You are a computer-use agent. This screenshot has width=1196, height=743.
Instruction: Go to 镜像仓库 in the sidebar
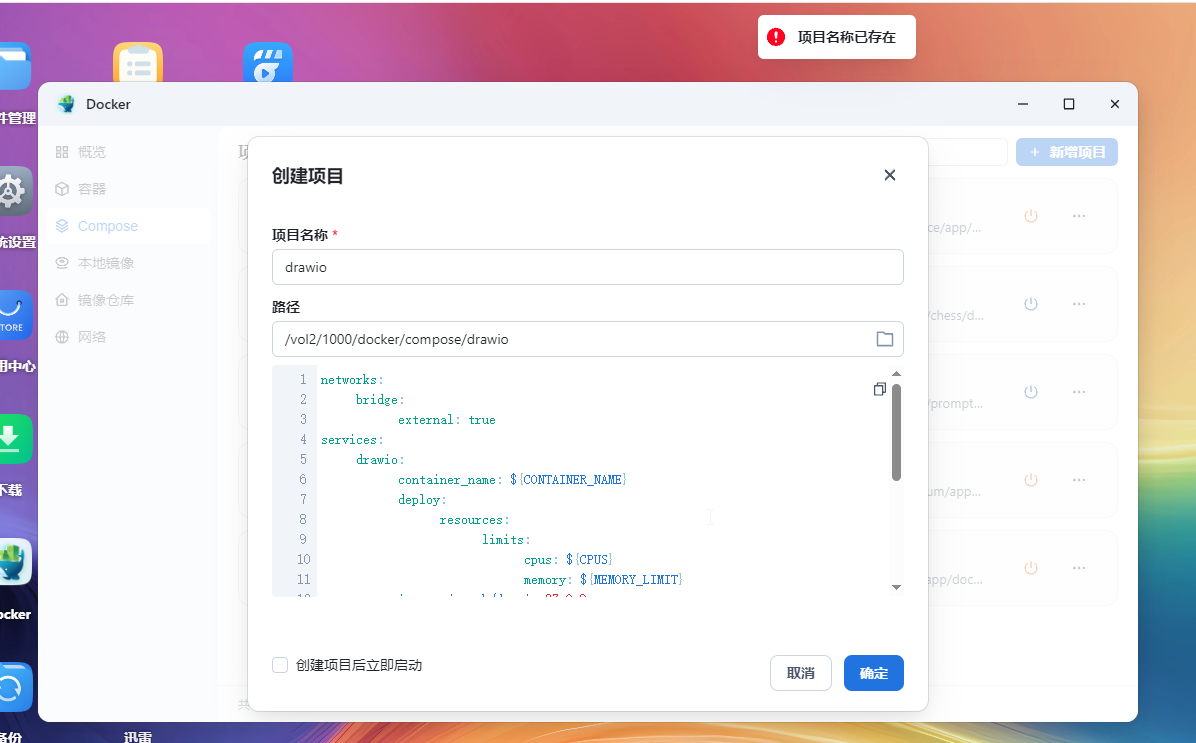coord(105,300)
